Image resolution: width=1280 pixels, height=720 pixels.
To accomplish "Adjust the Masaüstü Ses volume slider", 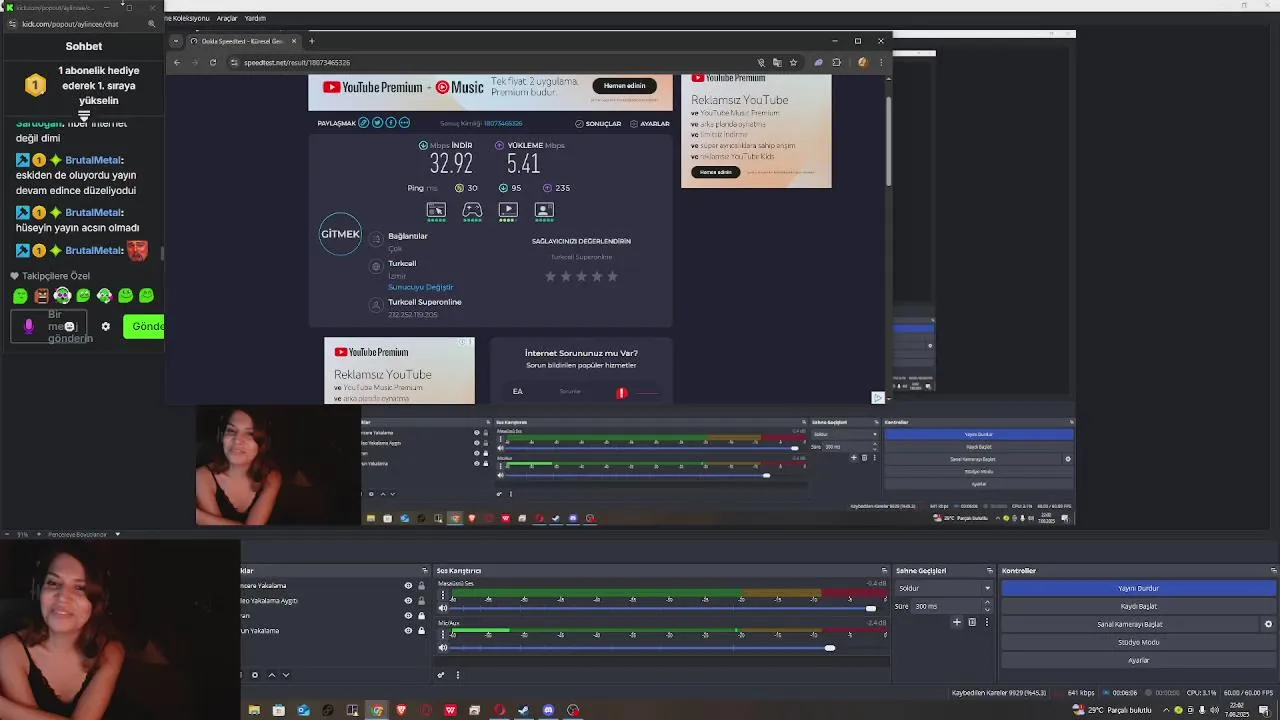I will click(x=870, y=608).
